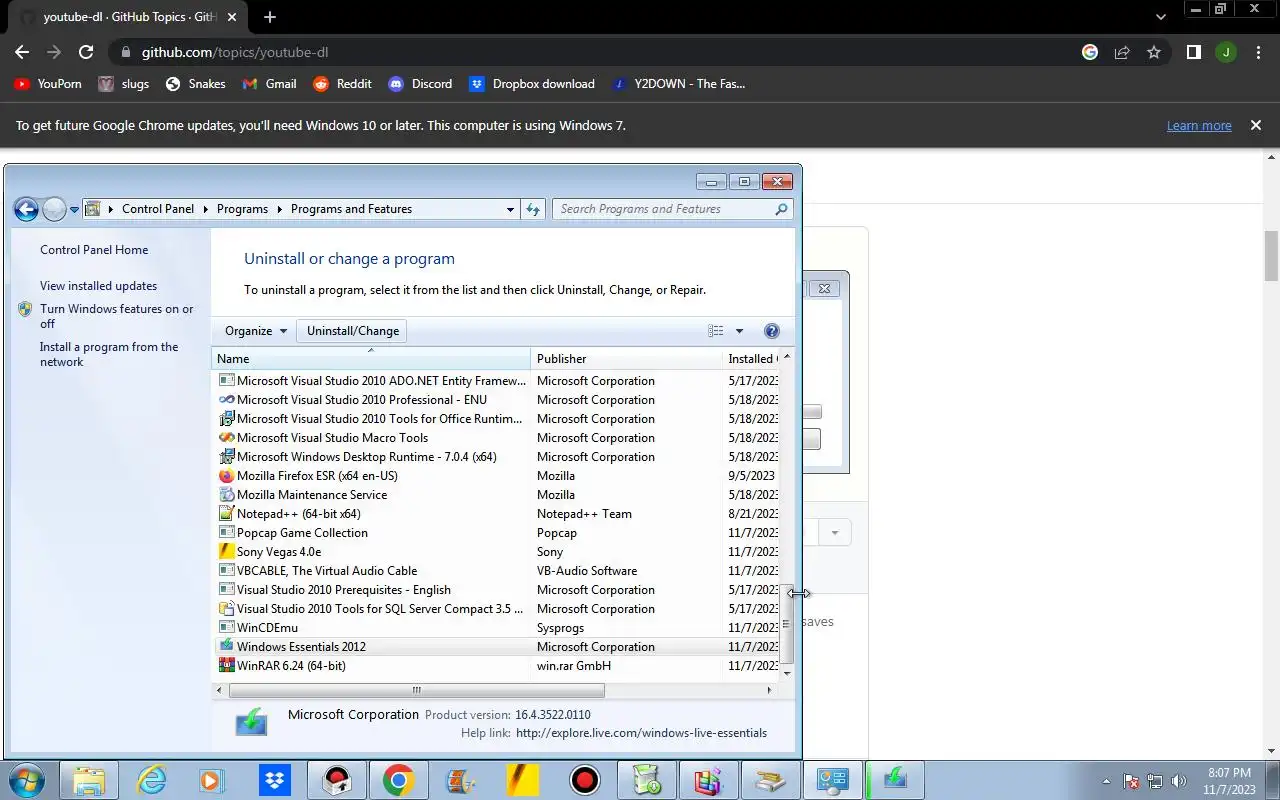Open the Control Panel taskbar window icon
Viewport: 1280px width, 800px height.
pyautogui.click(x=832, y=780)
